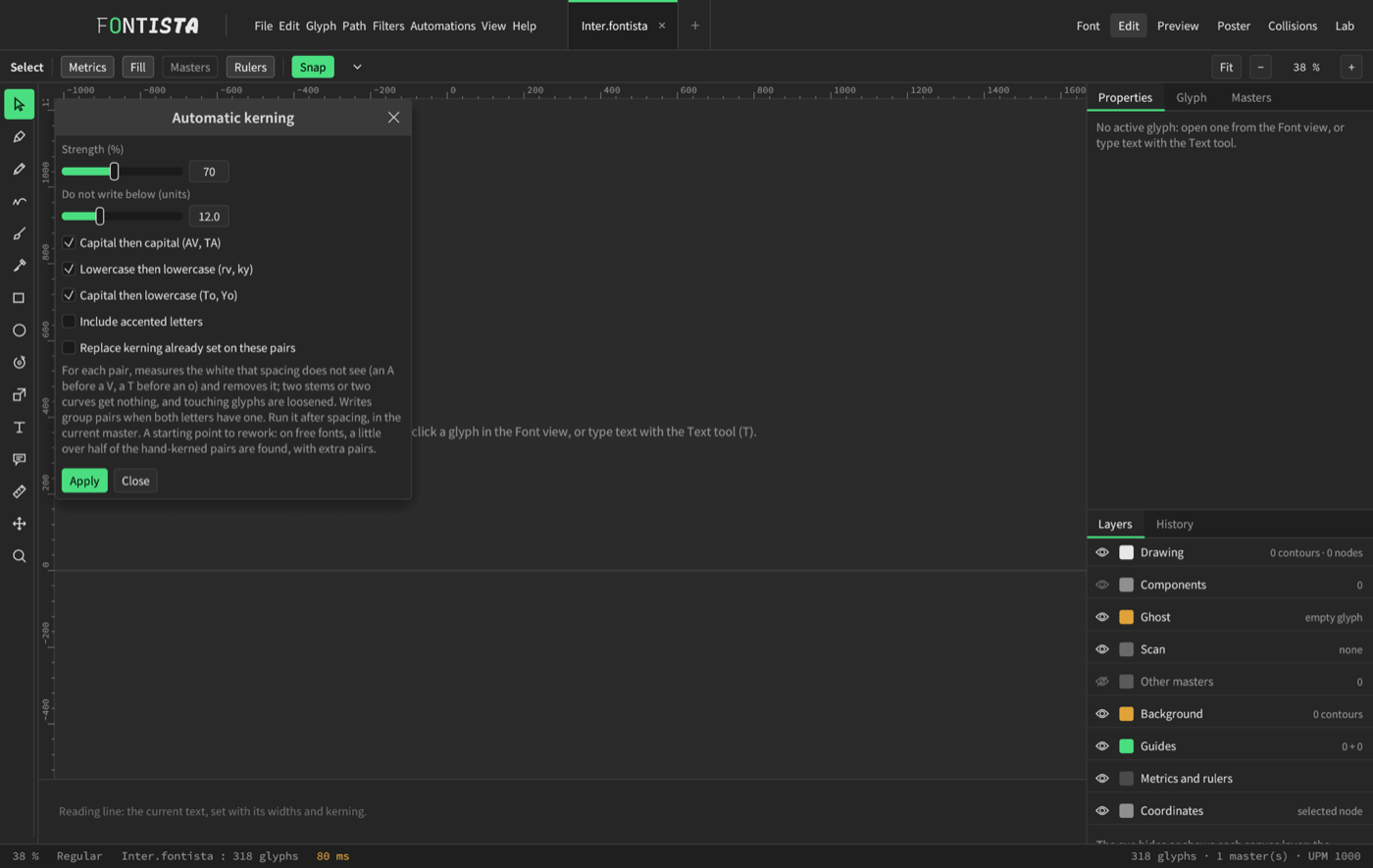Screen dimensions: 1373x868
Task: Select the comment annotation tool
Action: click(x=19, y=459)
